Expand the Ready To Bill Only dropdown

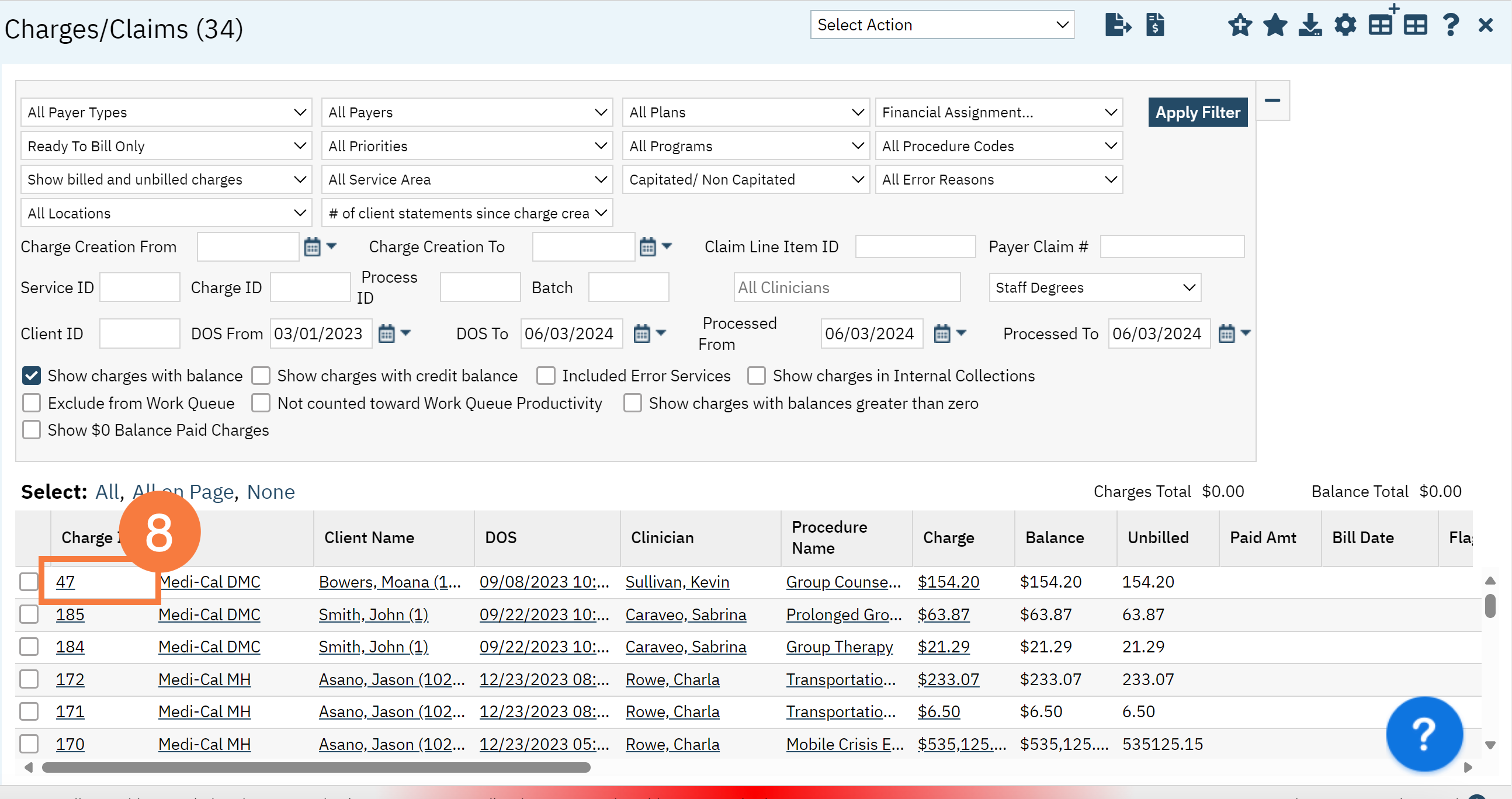click(166, 146)
